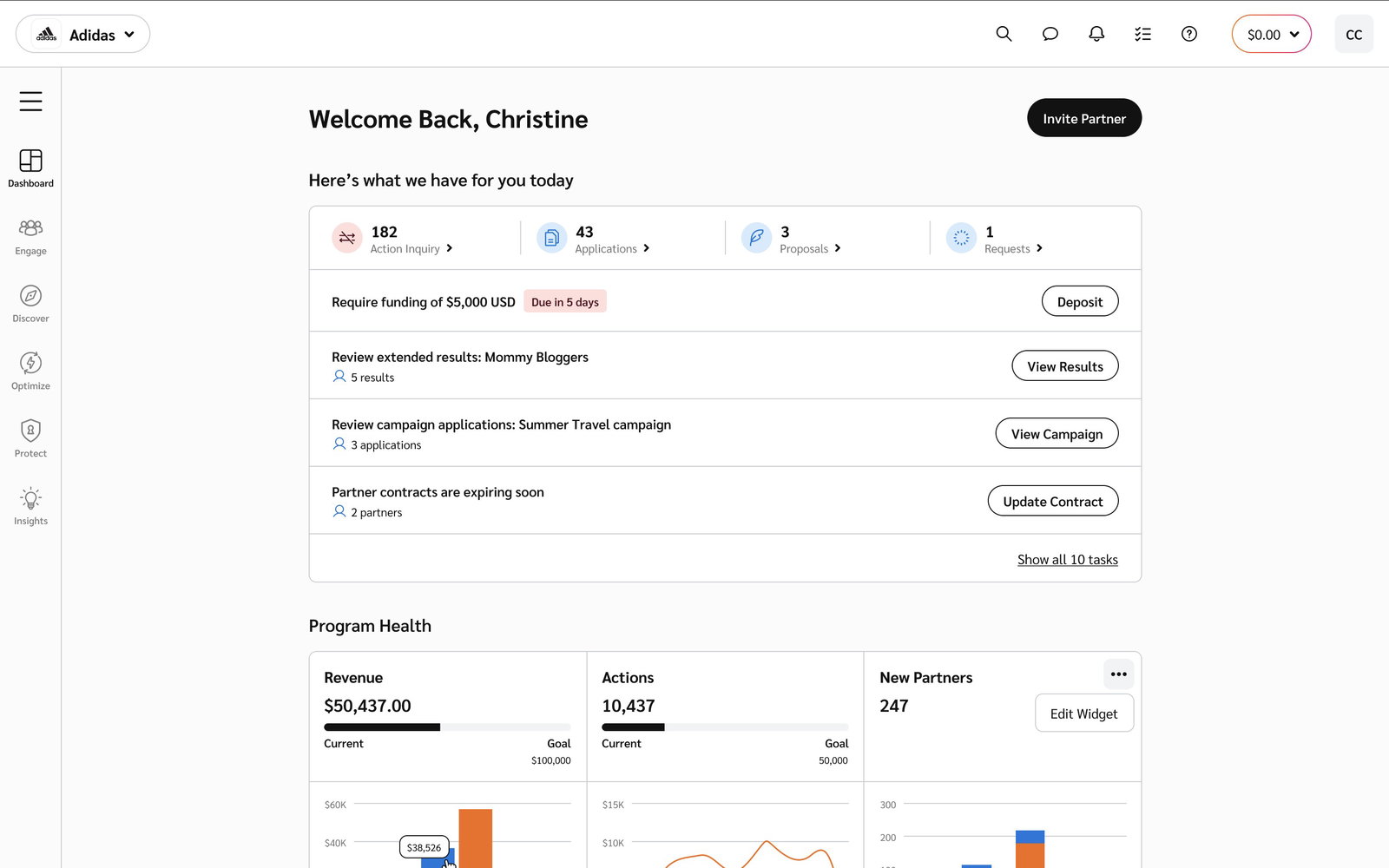This screenshot has width=1389, height=868.
Task: Select the Insights sidebar icon
Action: [30, 504]
